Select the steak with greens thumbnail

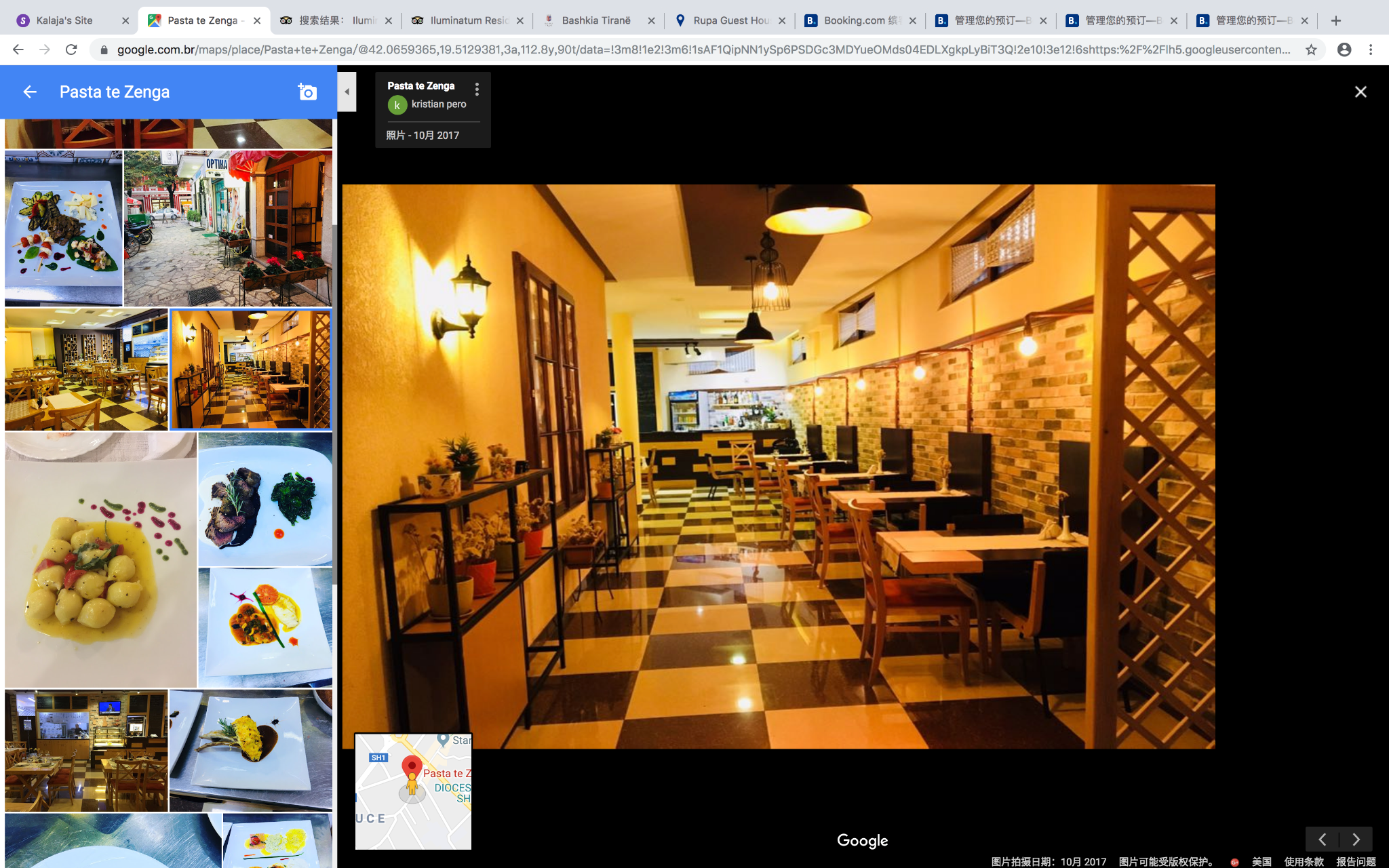click(x=265, y=499)
